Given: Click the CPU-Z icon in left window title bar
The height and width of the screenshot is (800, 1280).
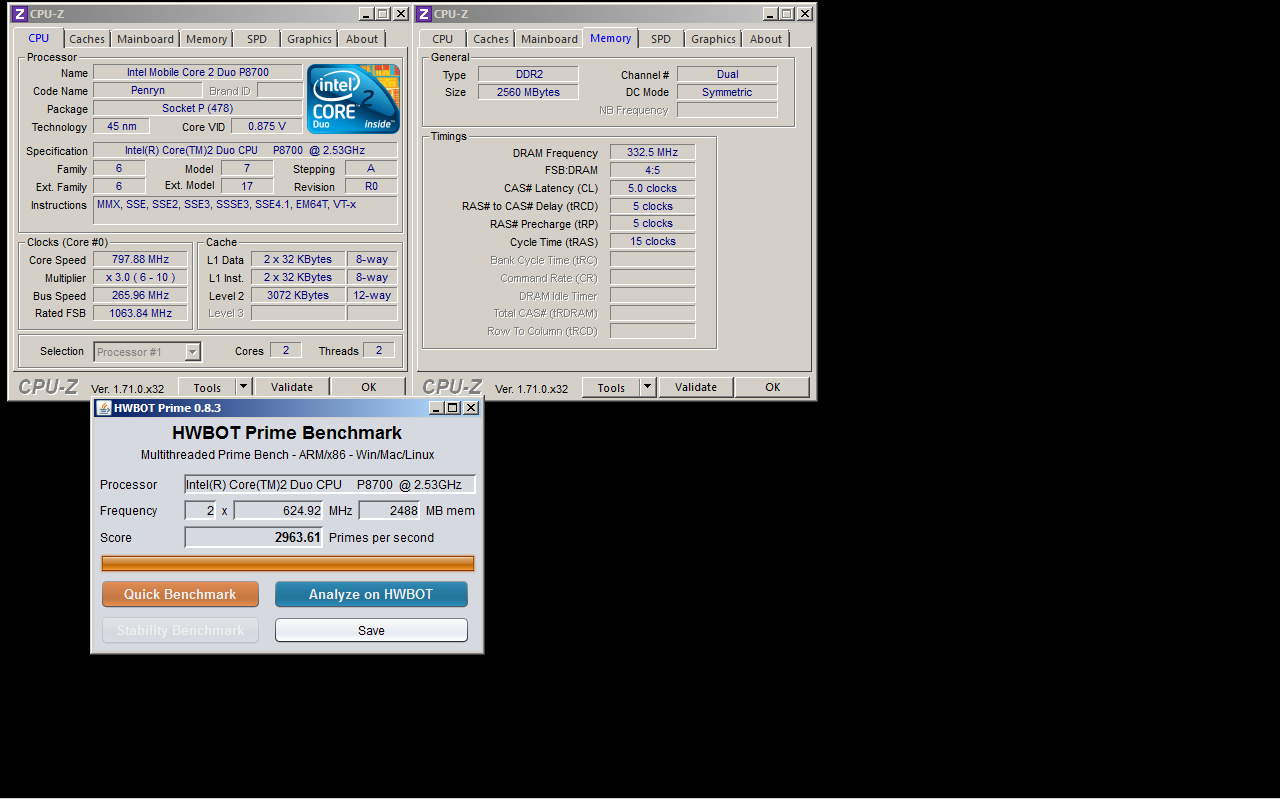Looking at the screenshot, I should 19,14.
